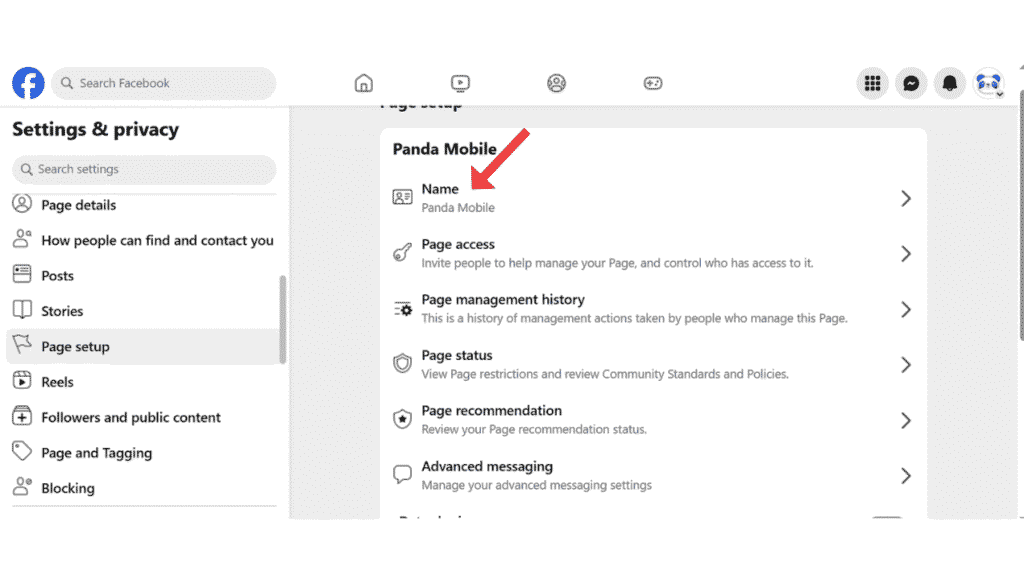Click the Followers and public content icon
Viewport: 1024px width, 576px height.
coord(22,416)
